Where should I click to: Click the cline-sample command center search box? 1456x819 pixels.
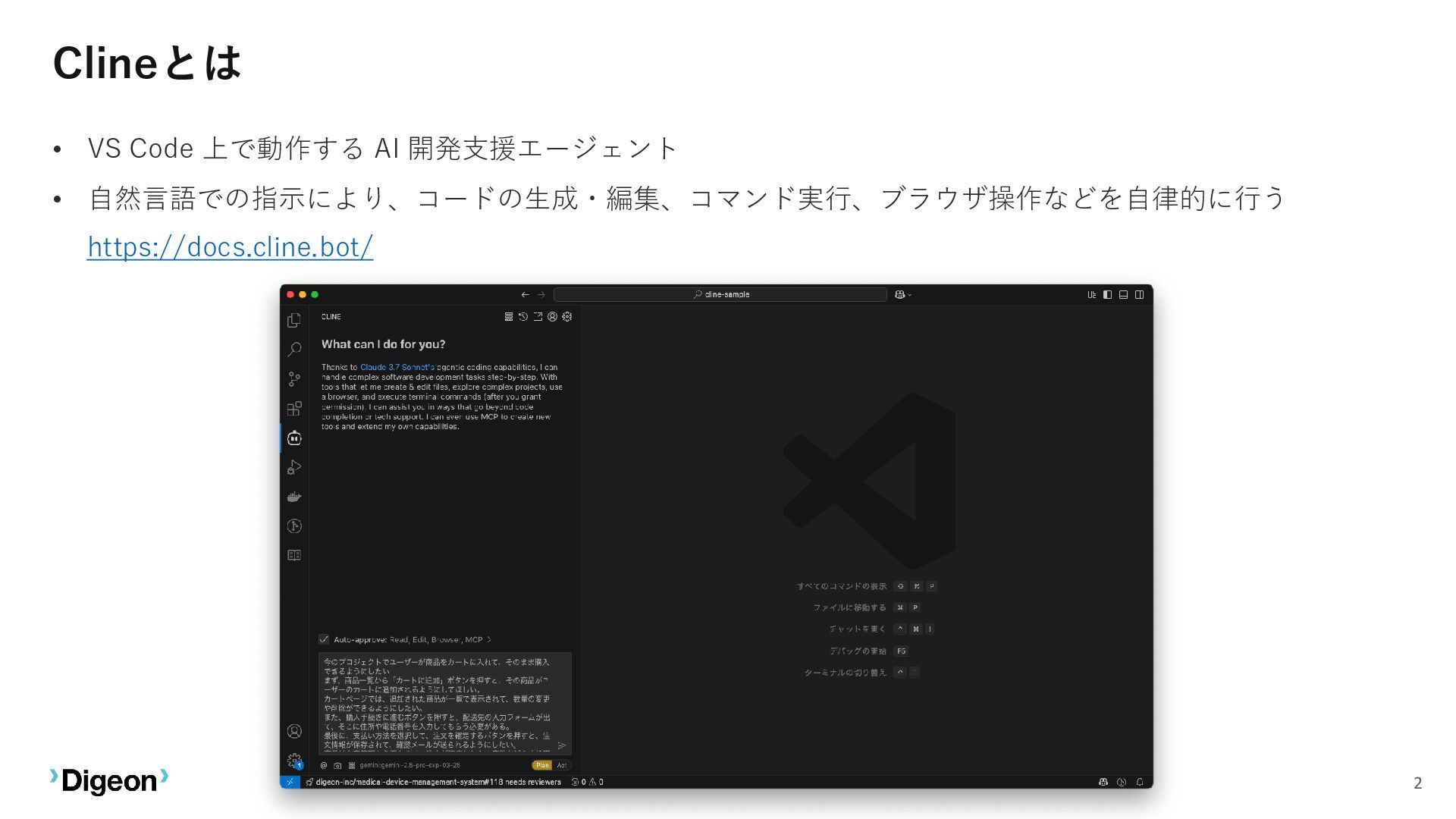coord(720,294)
